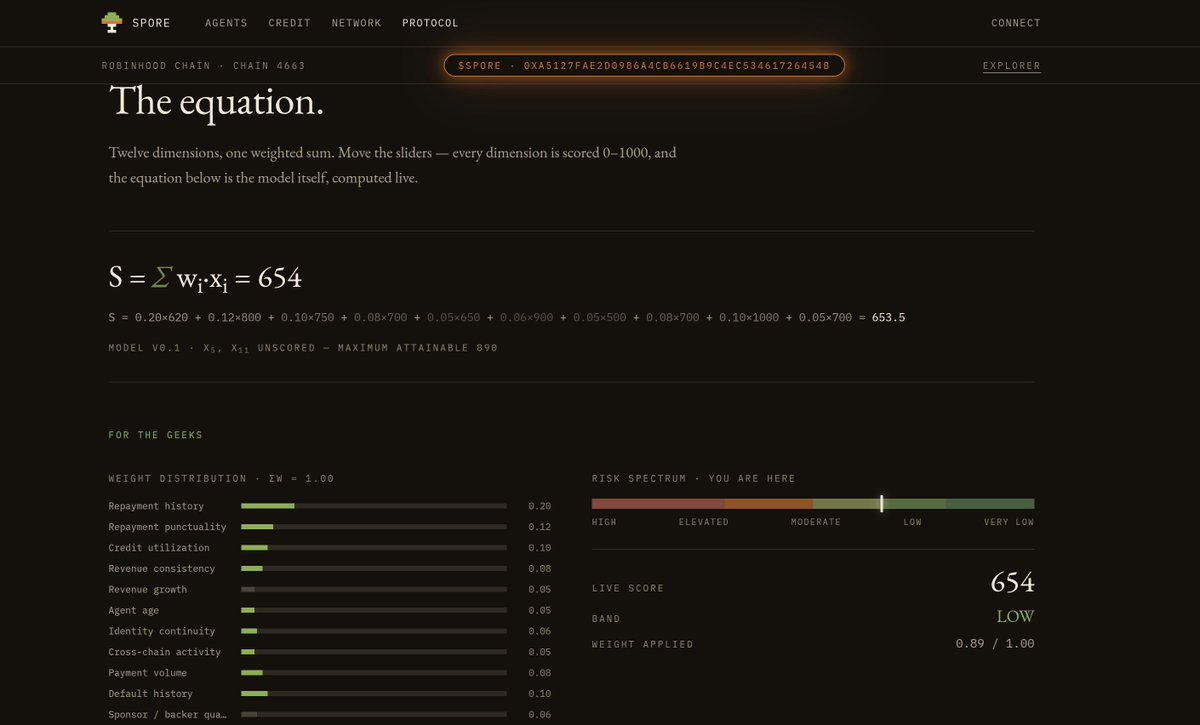
Task: Click the 'Default history' label
Action: (x=151, y=695)
